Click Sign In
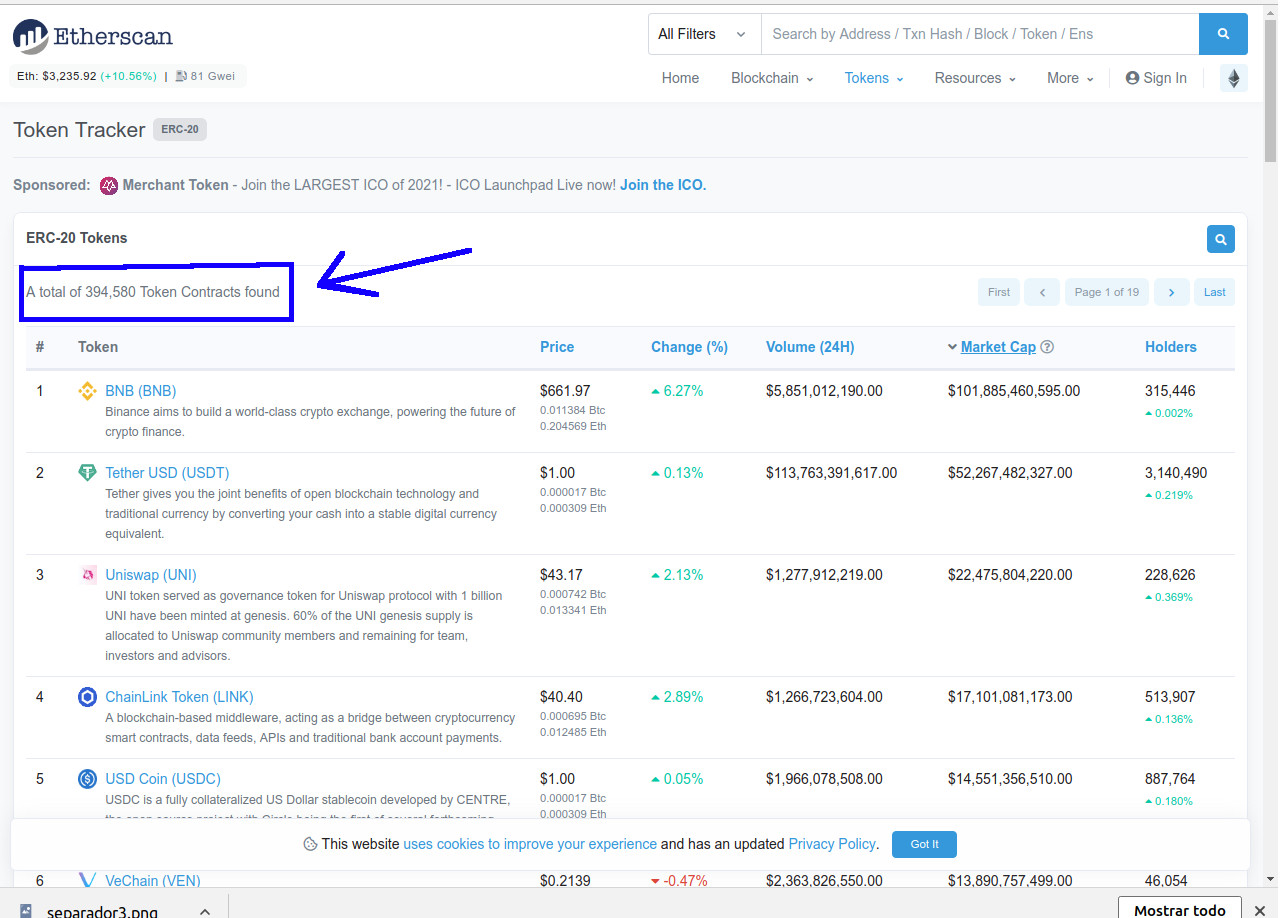 [1156, 78]
